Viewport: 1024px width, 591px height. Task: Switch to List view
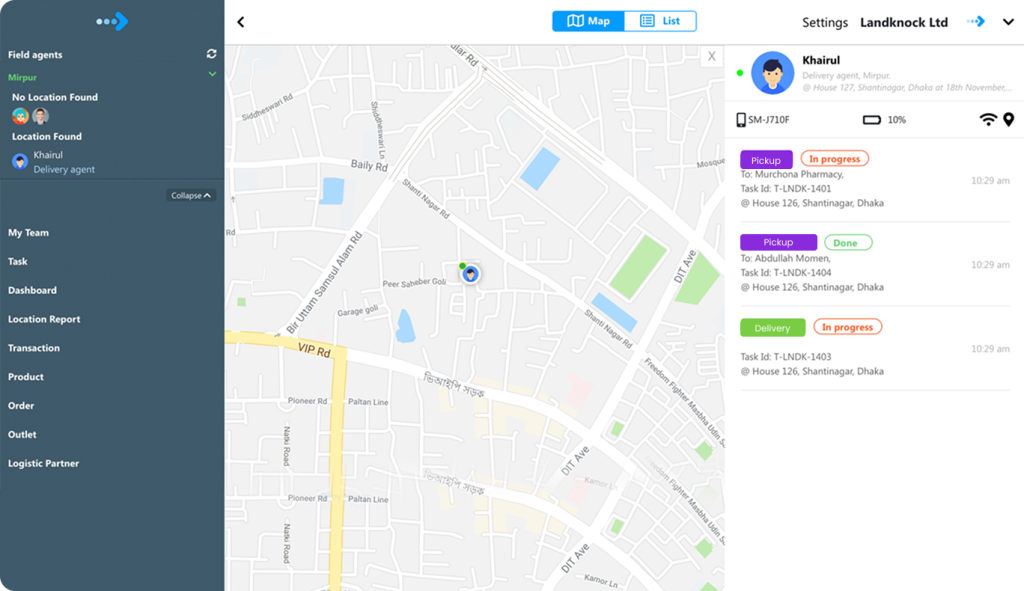pos(660,21)
